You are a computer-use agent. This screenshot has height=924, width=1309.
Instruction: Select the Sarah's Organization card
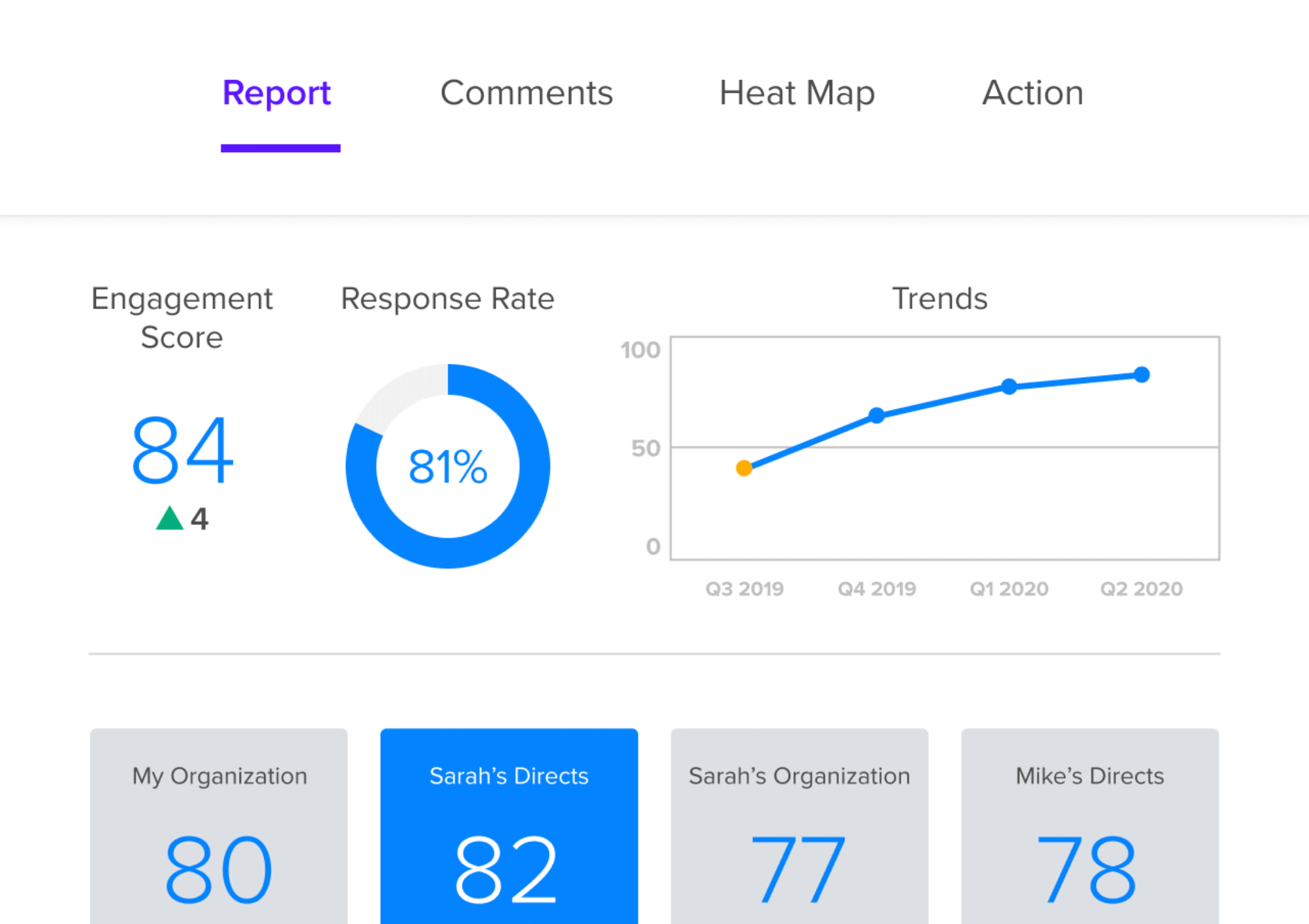(x=799, y=825)
